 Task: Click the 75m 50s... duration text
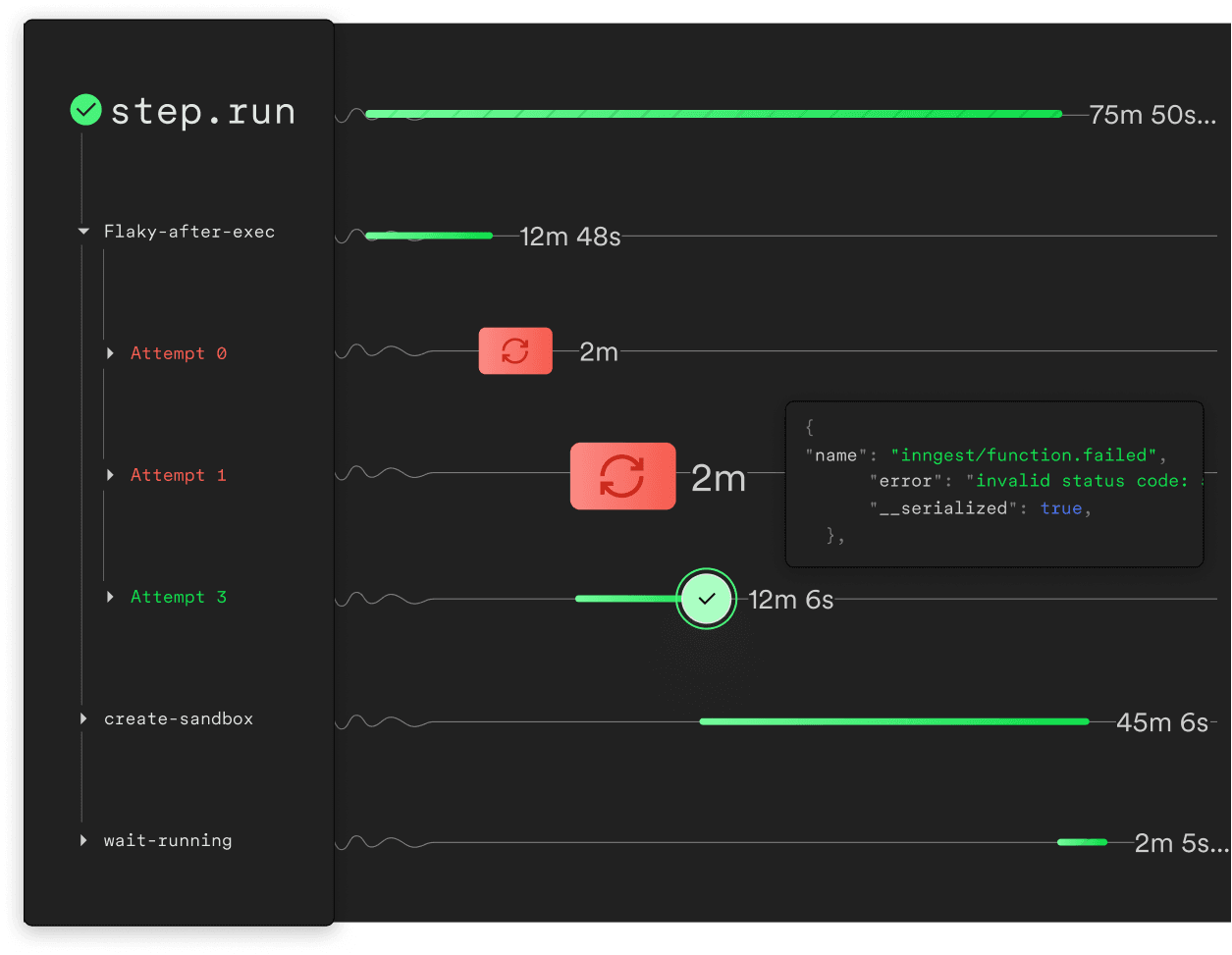tap(1152, 115)
